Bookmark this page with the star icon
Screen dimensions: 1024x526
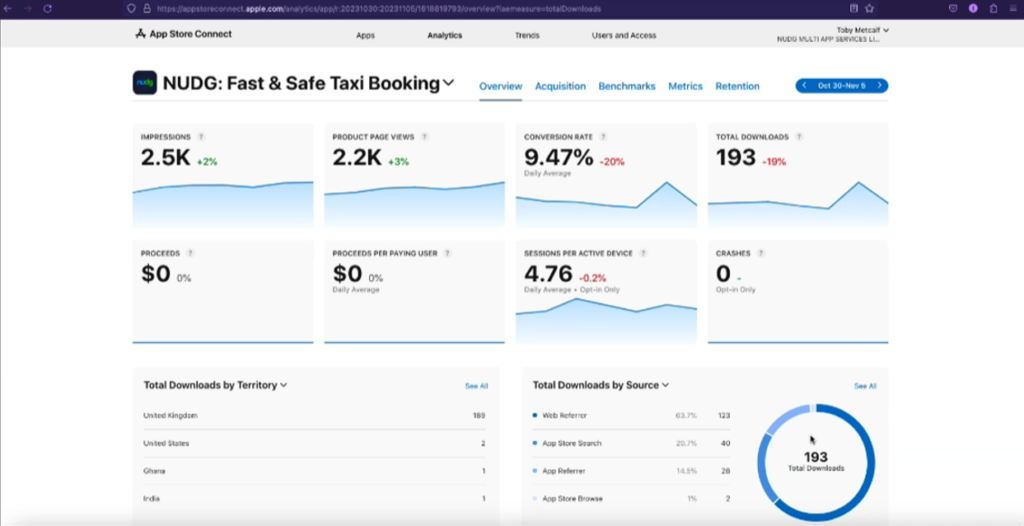coord(870,8)
